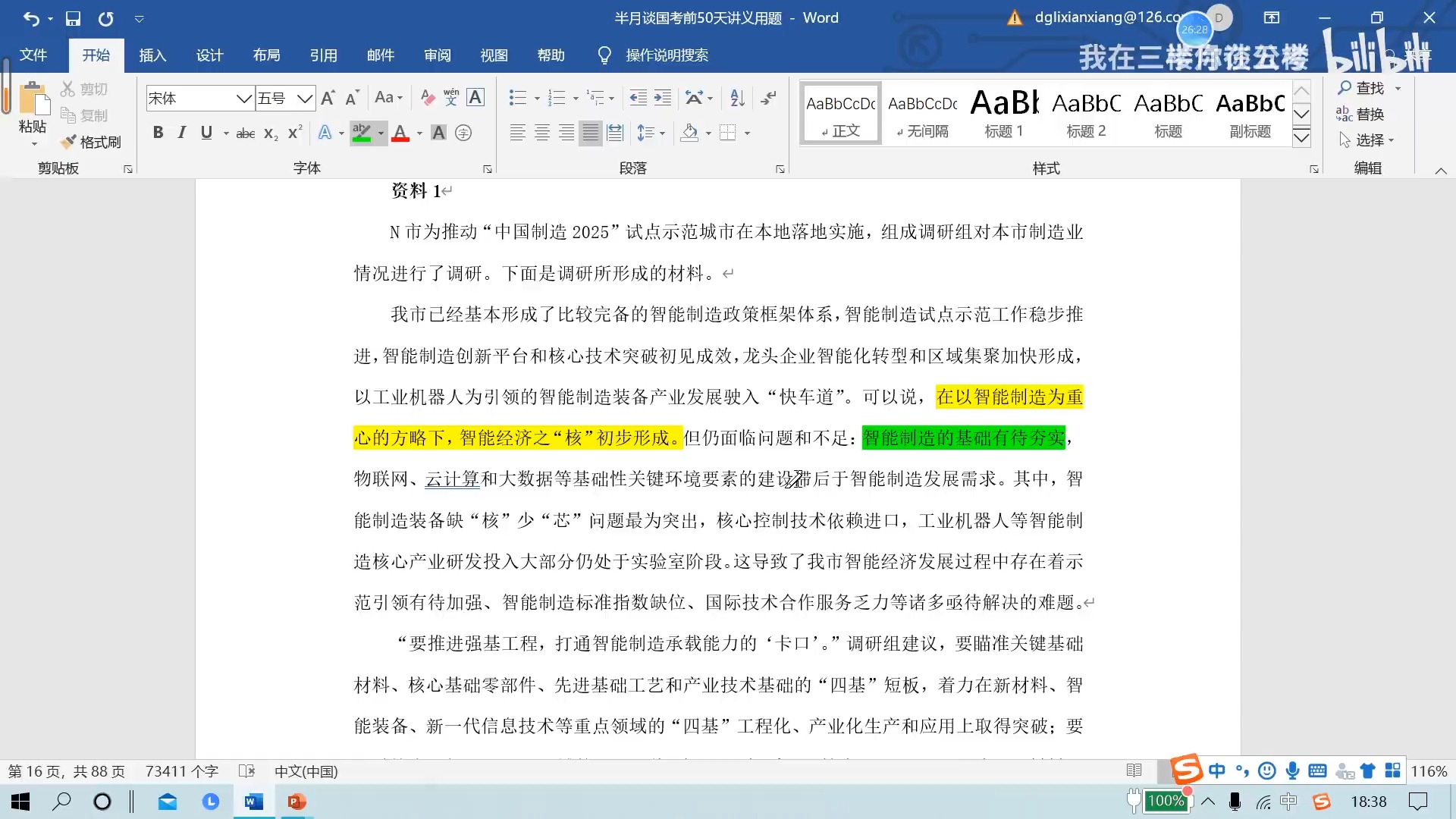This screenshot has height=819, width=1456.
Task: Clear all formatting with the eraser icon
Action: pos(428,98)
